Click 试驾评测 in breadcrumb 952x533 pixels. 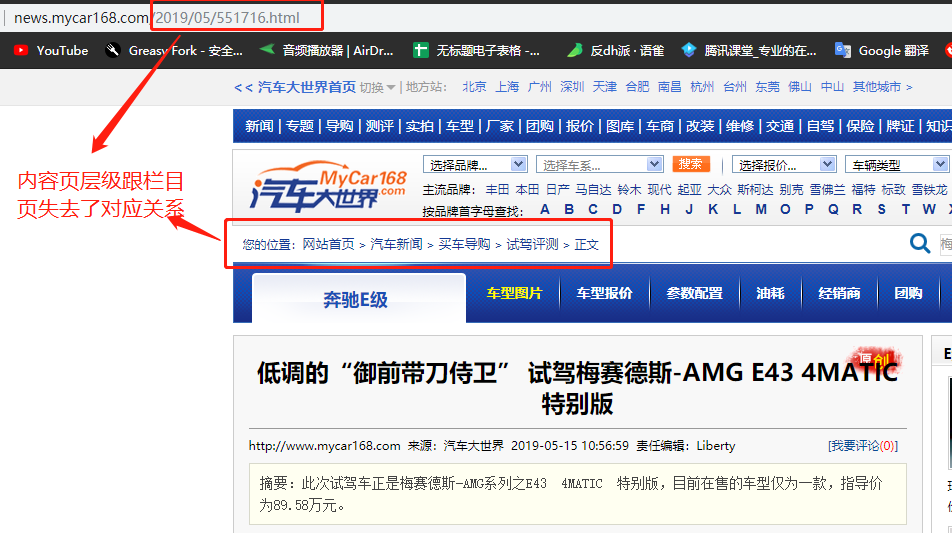532,244
